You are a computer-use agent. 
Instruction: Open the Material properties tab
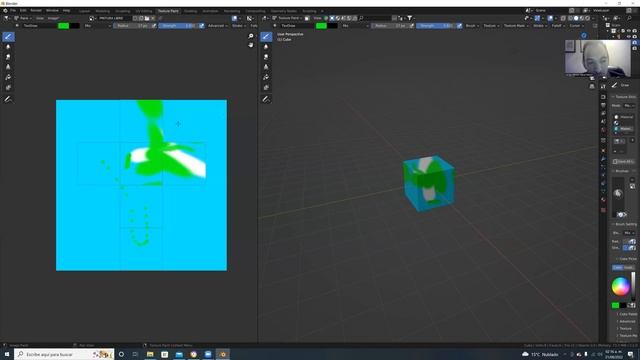pyautogui.click(x=603, y=200)
